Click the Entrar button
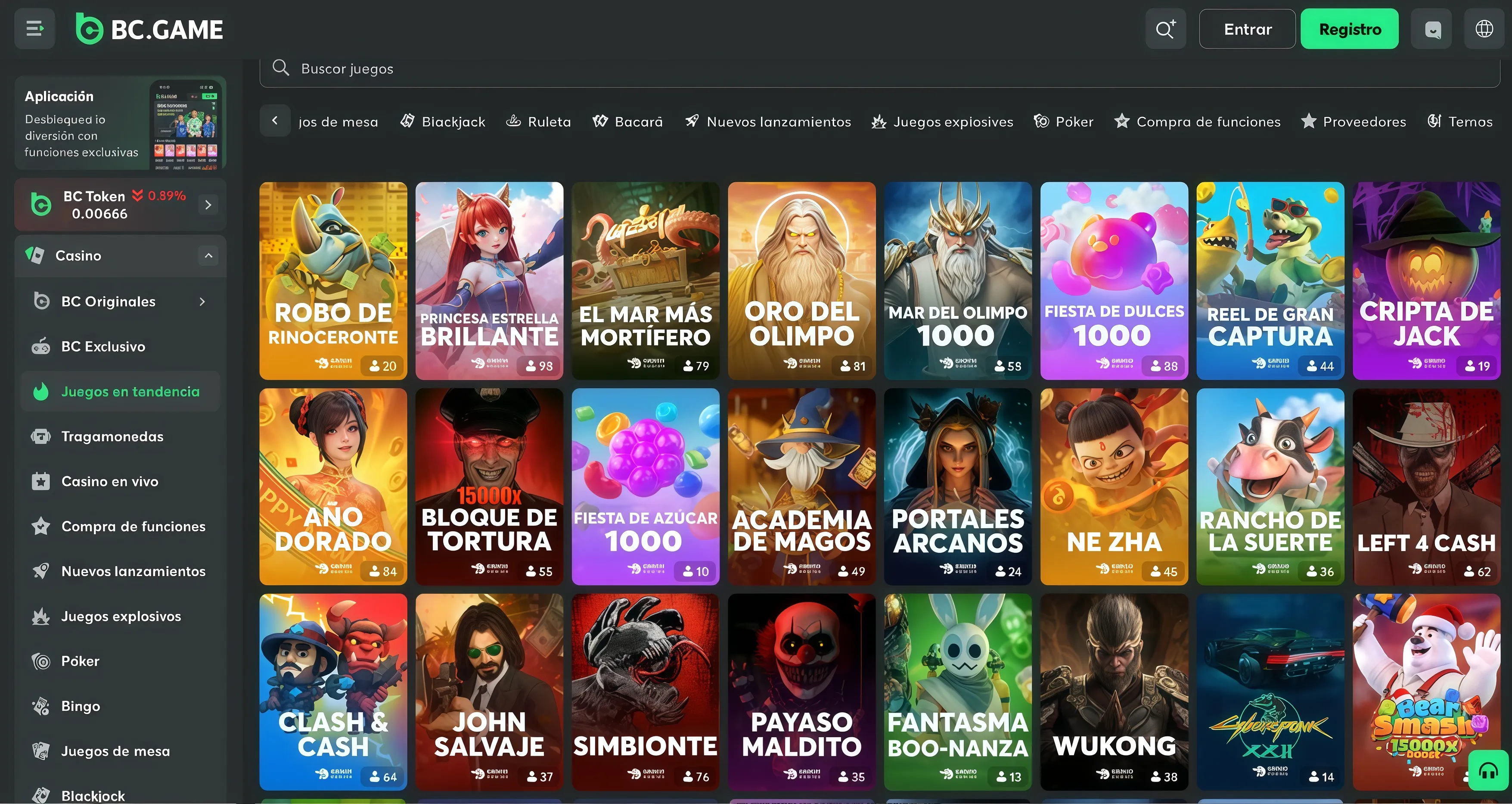Screen dimensions: 1512x804 point(1247,28)
